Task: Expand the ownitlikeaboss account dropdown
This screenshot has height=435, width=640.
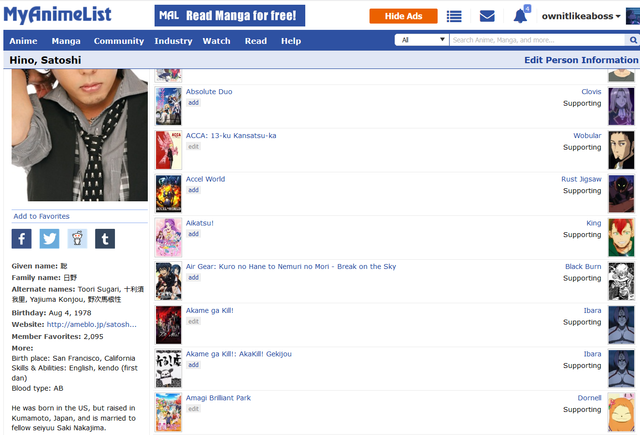Action: pos(581,16)
